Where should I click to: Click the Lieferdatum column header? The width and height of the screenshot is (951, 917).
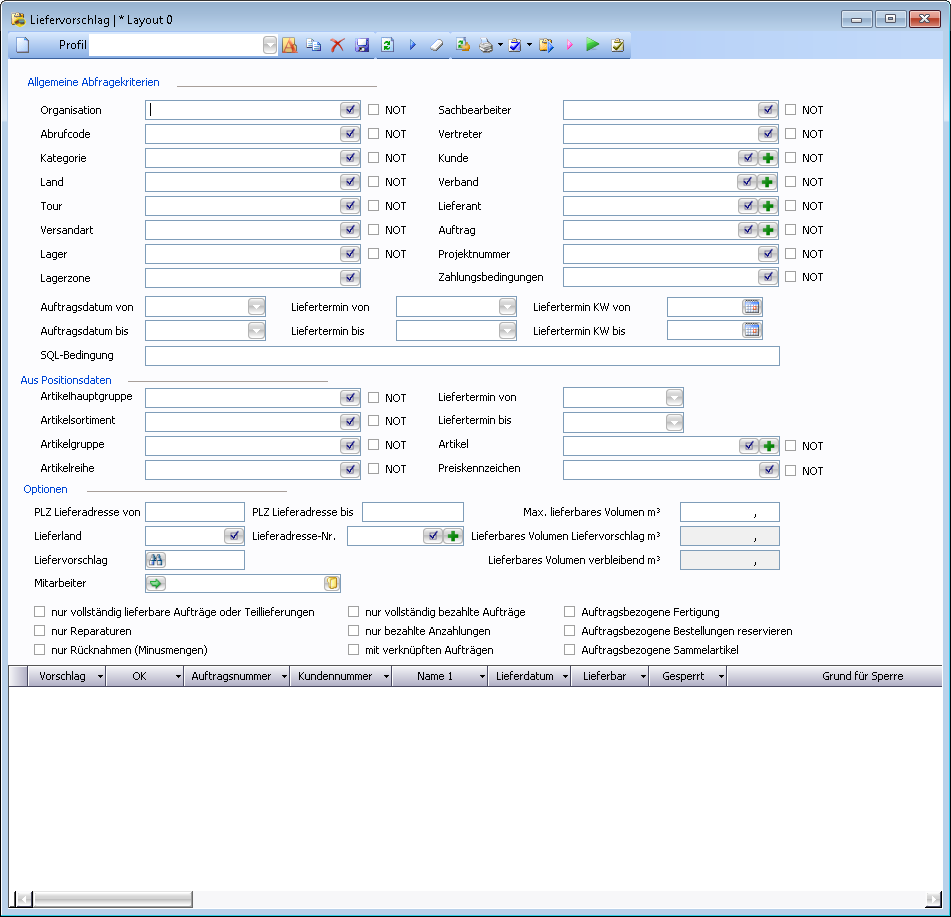pos(525,676)
